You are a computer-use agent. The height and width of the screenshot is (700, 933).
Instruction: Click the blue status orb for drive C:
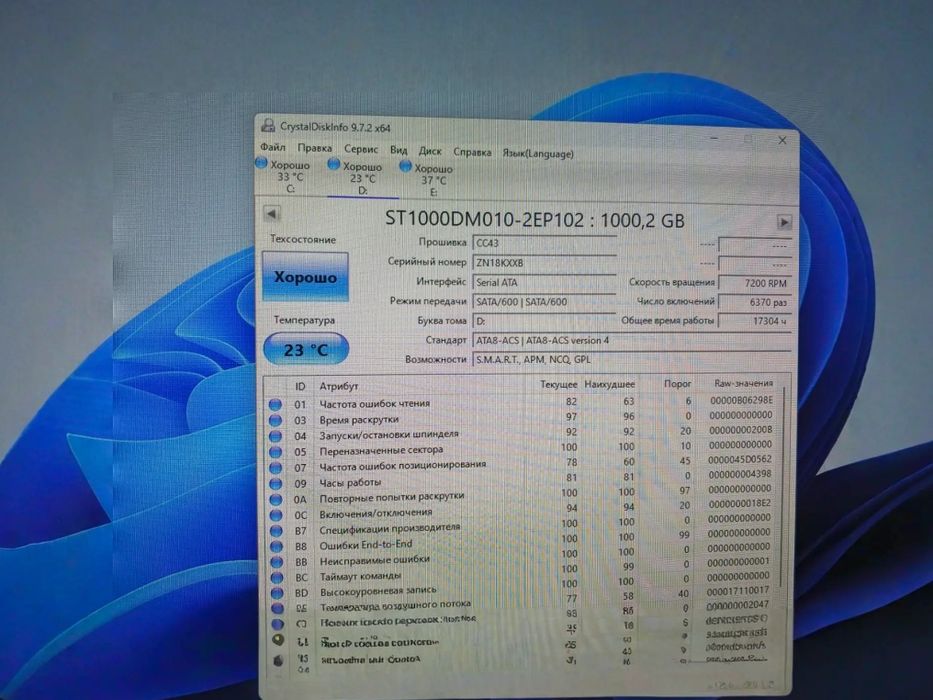tap(261, 163)
